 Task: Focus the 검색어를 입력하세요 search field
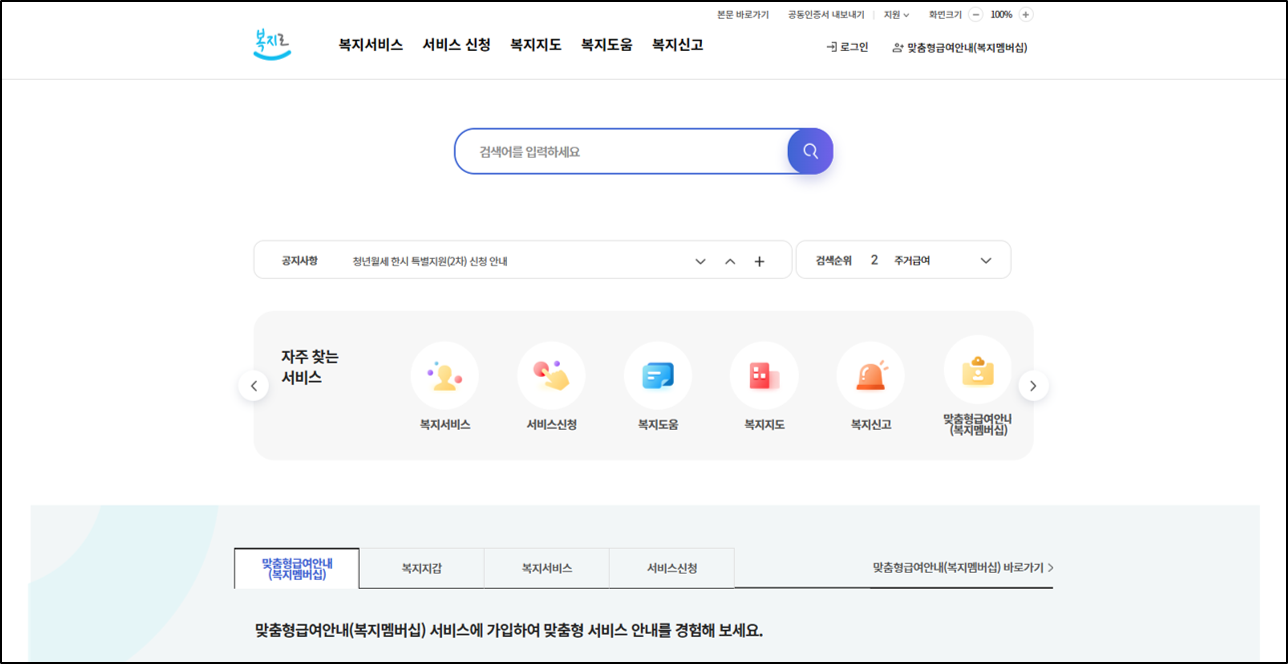[620, 152]
